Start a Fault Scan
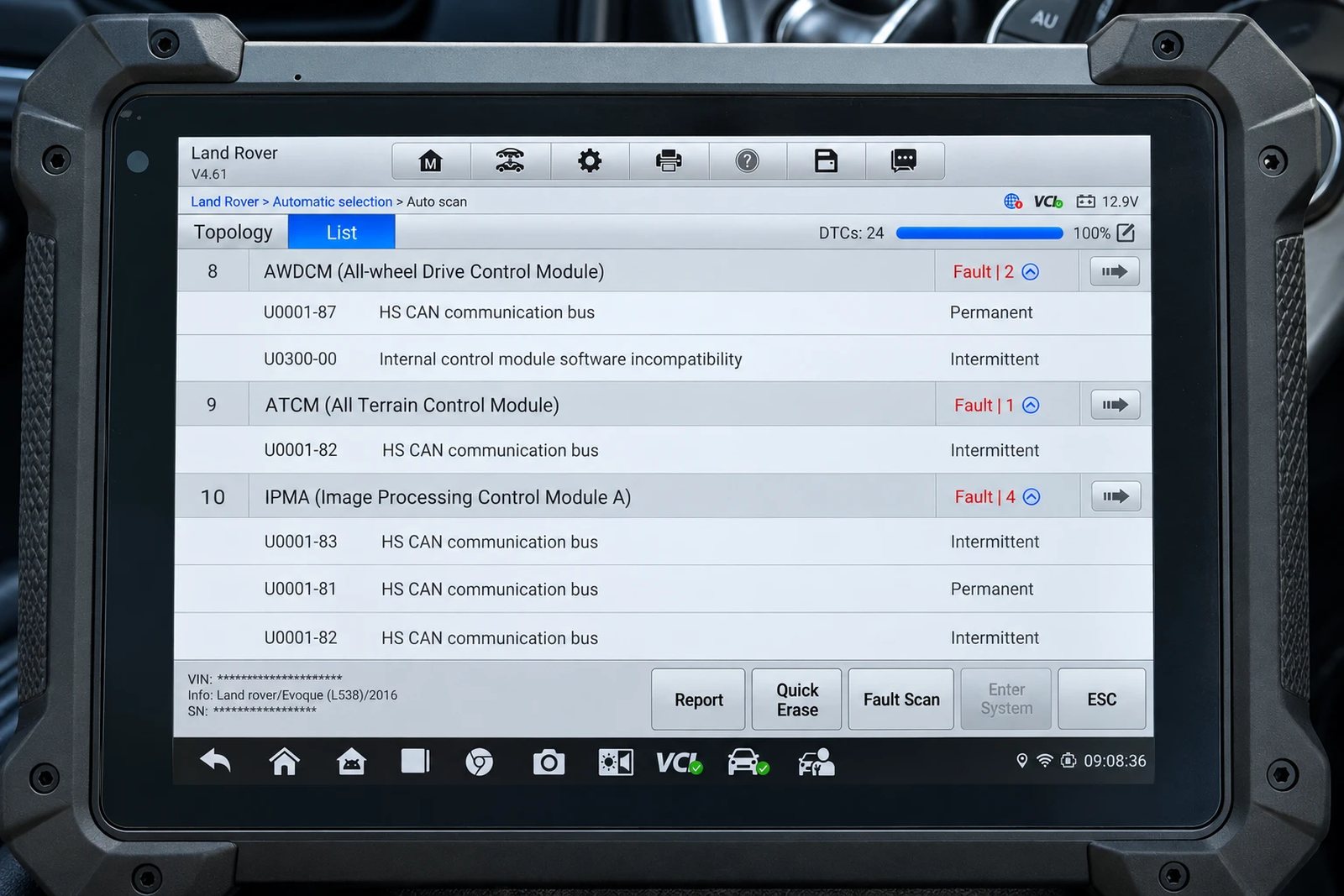The height and width of the screenshot is (896, 1344). coord(901,700)
